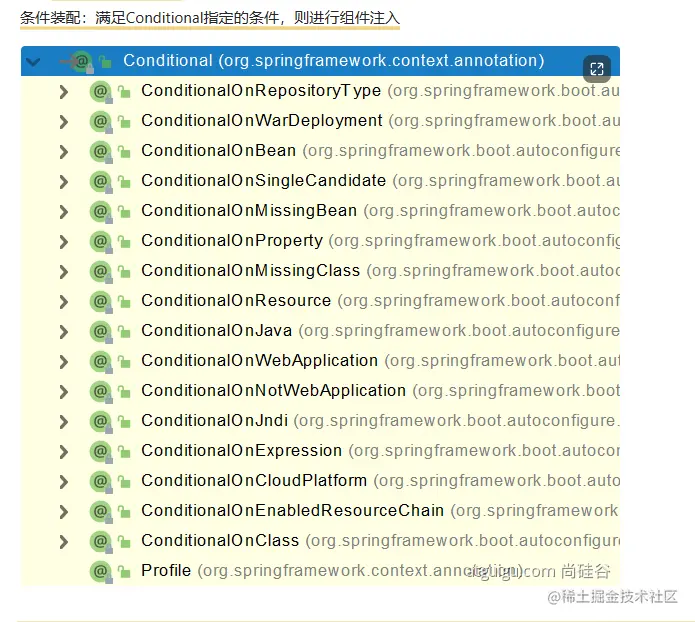Click public lock icon beside Conditional root

[x=105, y=62]
